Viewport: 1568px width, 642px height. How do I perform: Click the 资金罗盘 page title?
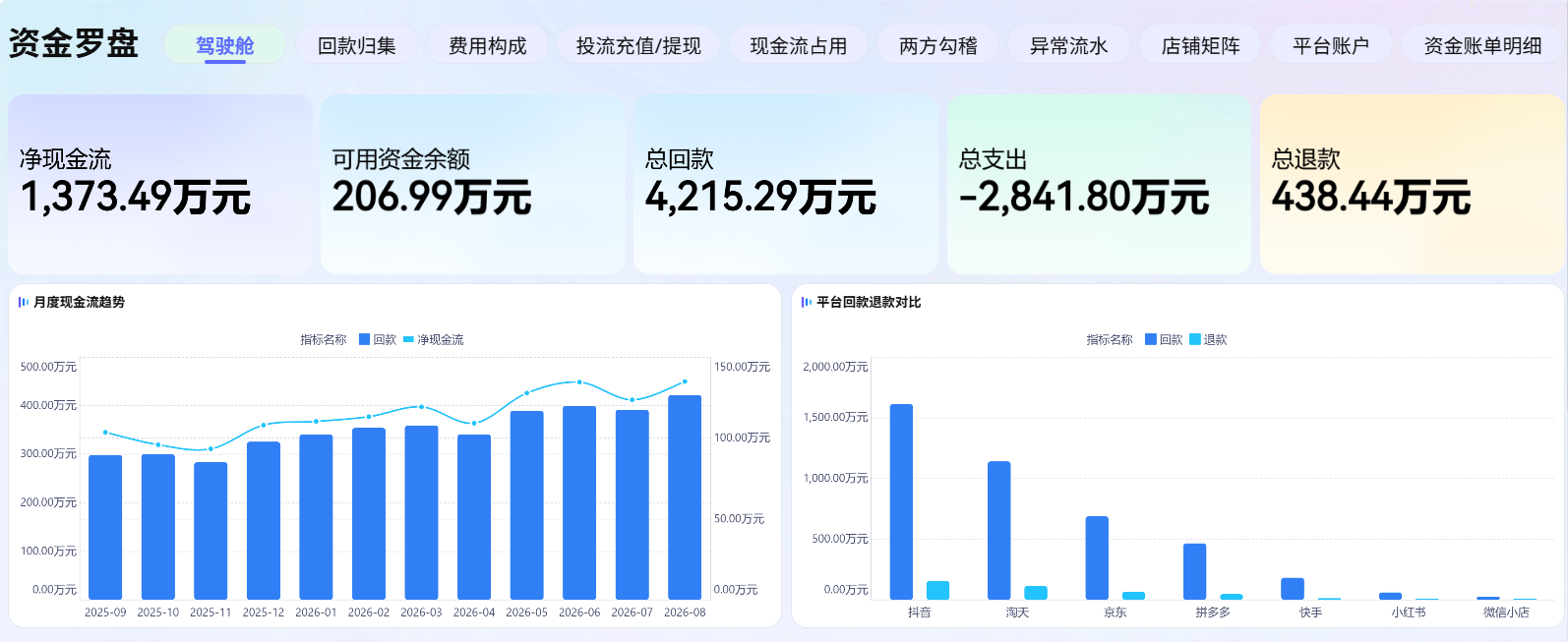click(74, 43)
